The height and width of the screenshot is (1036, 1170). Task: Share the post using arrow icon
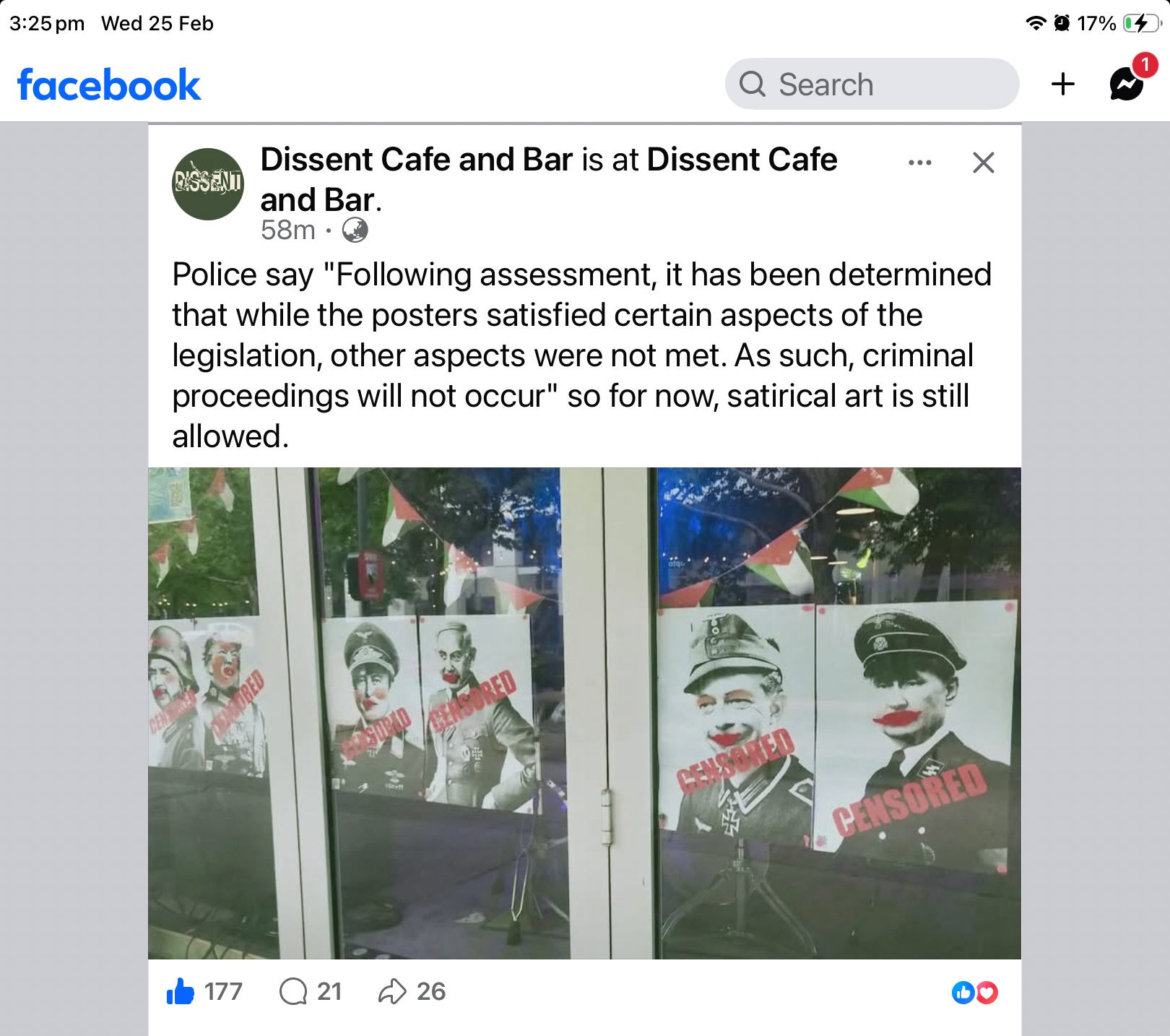pos(392,991)
